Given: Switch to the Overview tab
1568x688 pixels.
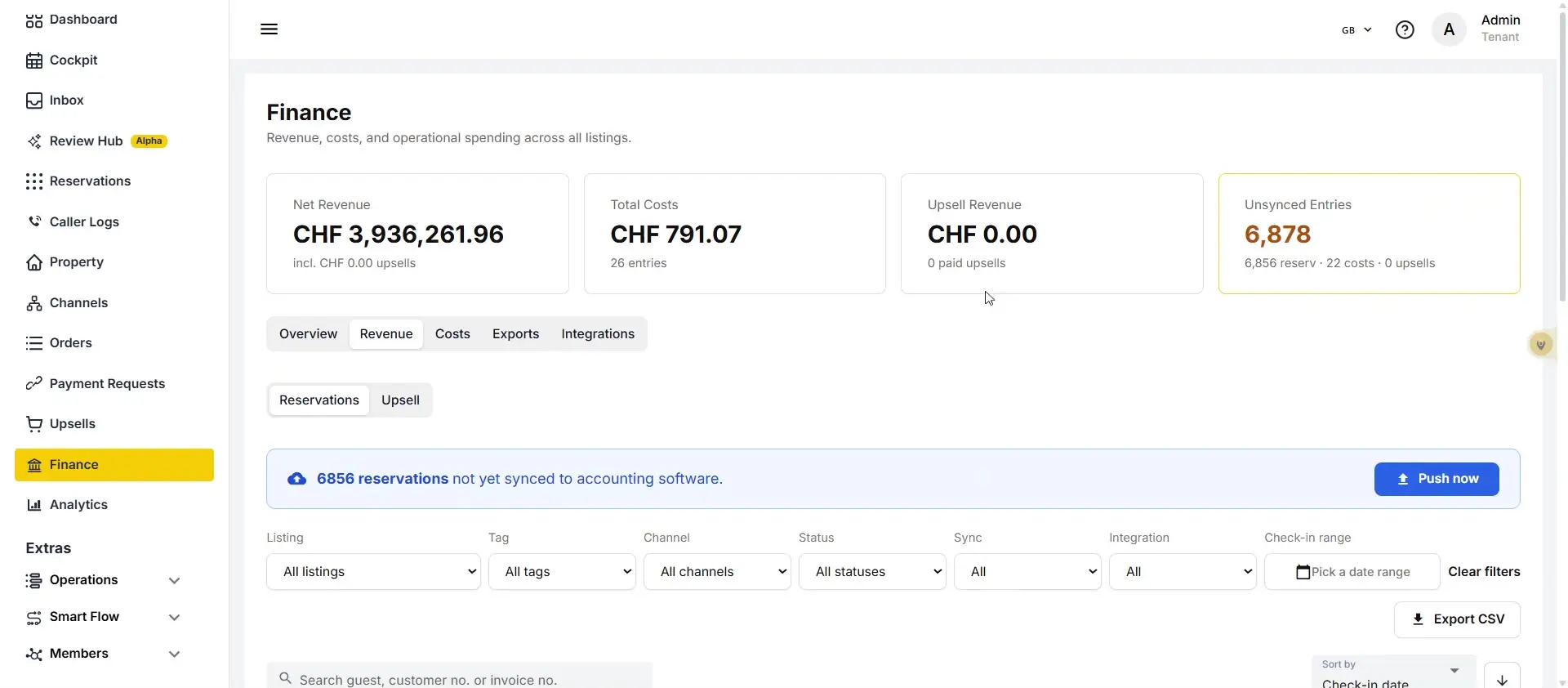Looking at the screenshot, I should [308, 334].
